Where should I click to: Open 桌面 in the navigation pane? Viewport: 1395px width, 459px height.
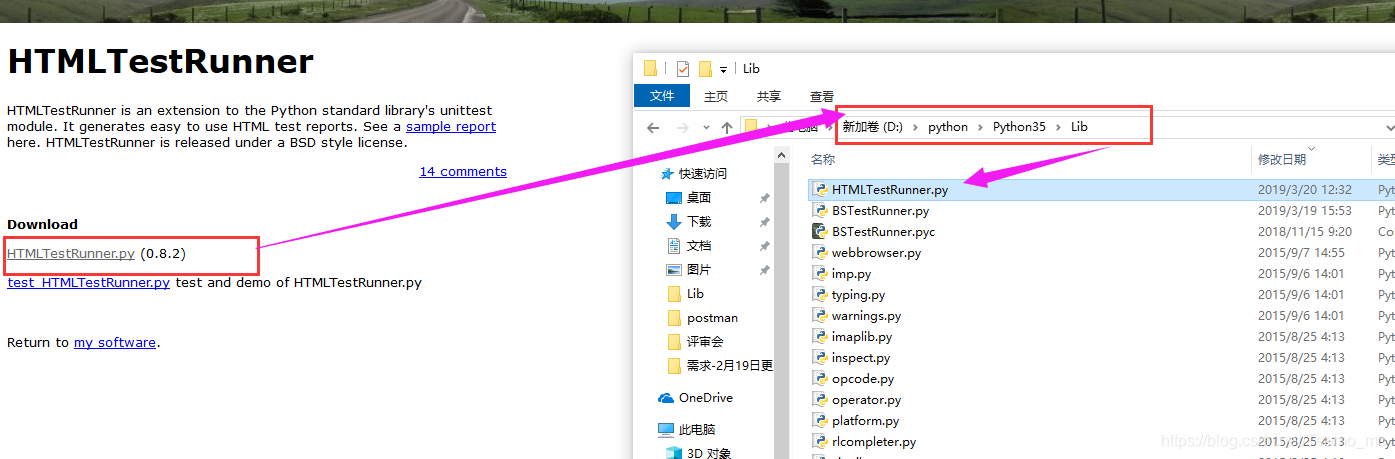699,198
